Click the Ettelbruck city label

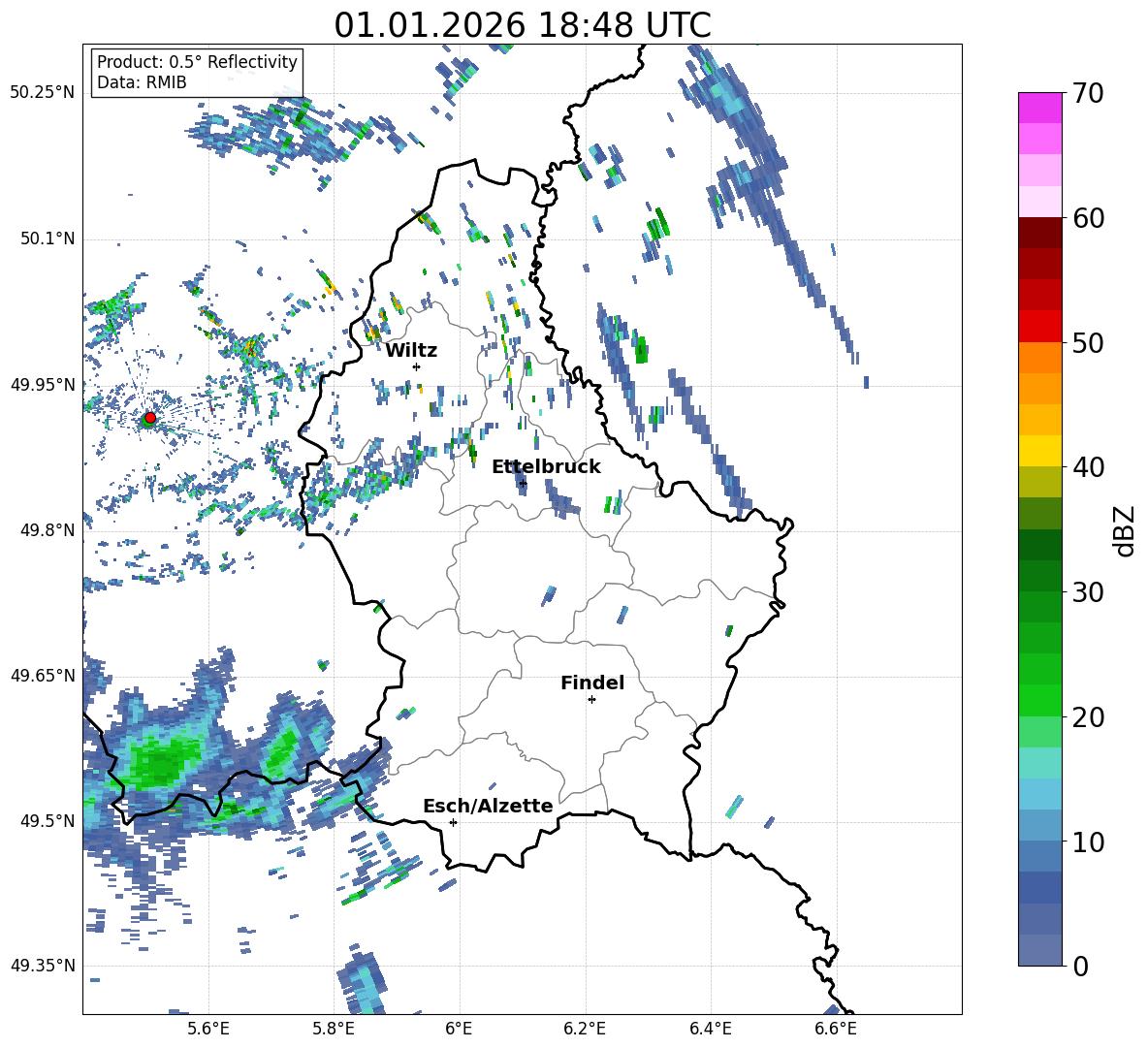(546, 467)
